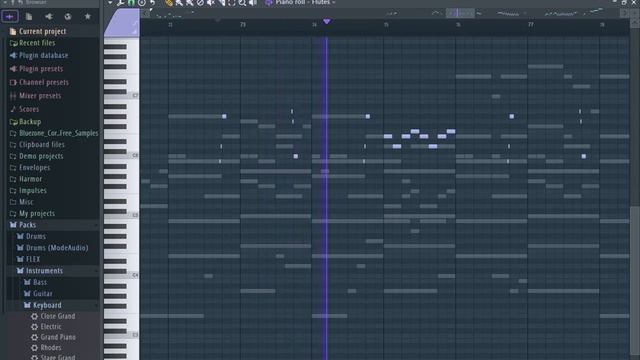The image size is (640, 360).
Task: Activate the Playback speaker tool
Action: pyautogui.click(x=253, y=2)
